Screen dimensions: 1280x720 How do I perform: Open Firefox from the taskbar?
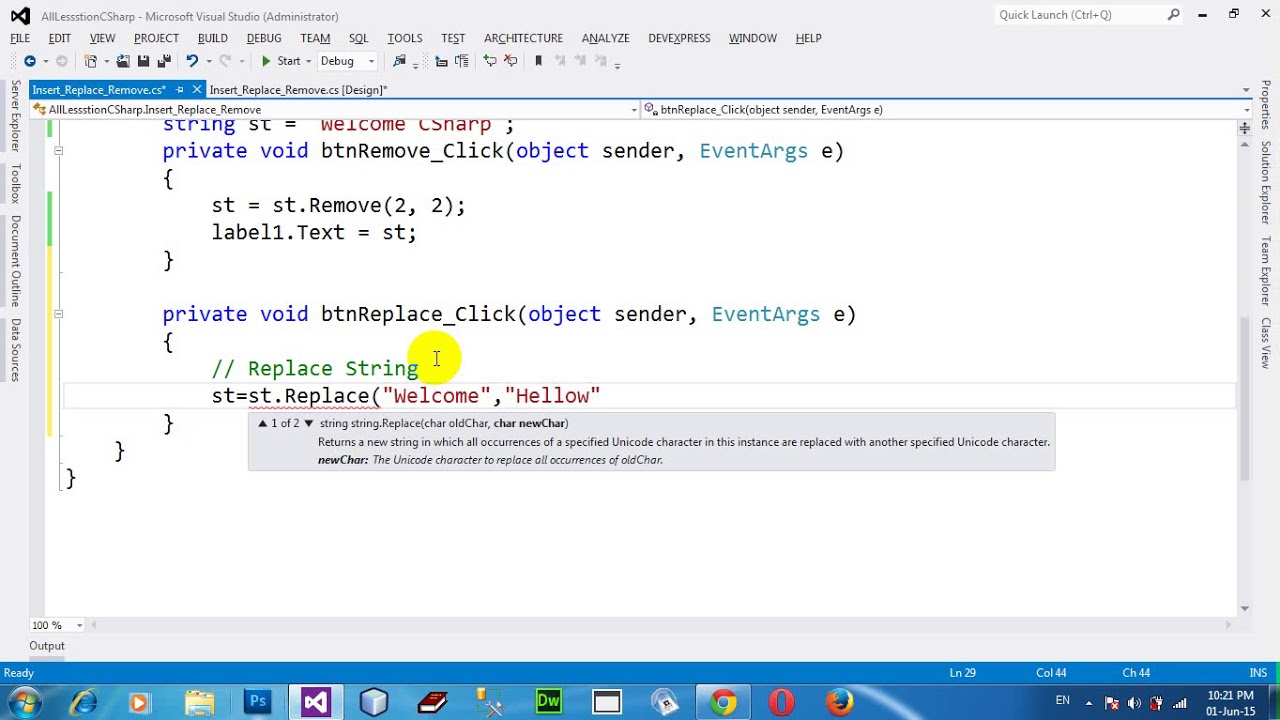coord(839,702)
